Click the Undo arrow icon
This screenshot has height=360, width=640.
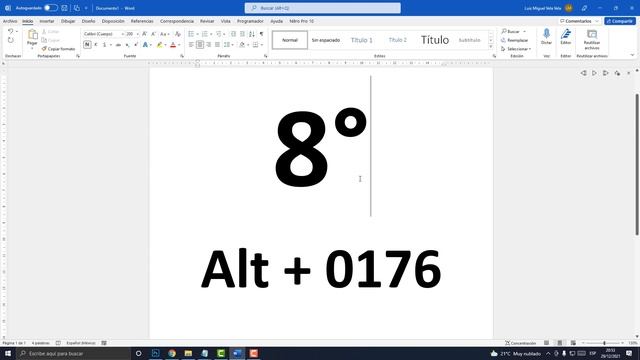click(x=11, y=31)
